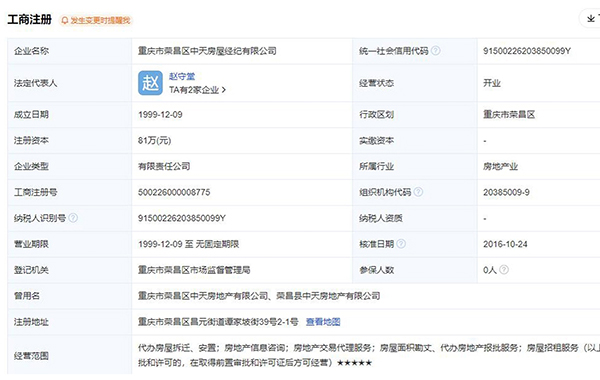Click the blue 赵 avatar thumbnail
This screenshot has height=380, width=600.
150,83
